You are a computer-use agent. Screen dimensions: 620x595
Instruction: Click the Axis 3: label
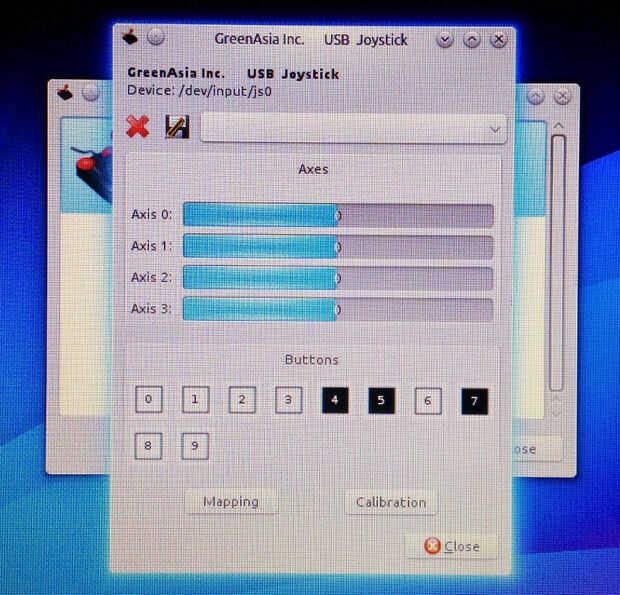(x=151, y=308)
